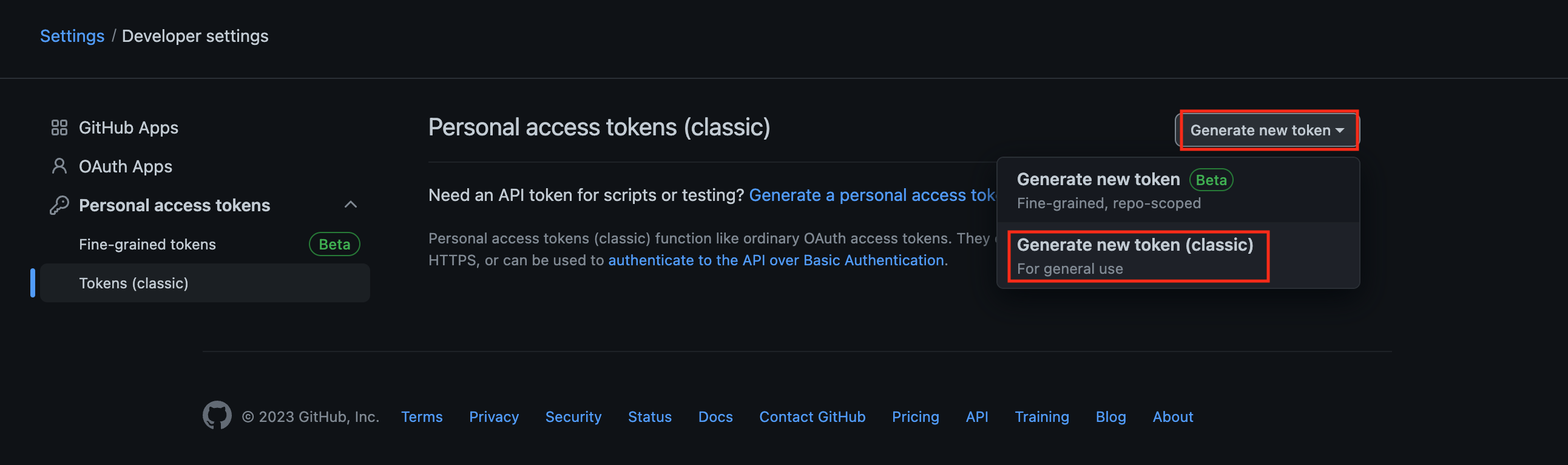Go back to Settings via breadcrumb
This screenshot has width=1568, height=465.
pos(72,36)
